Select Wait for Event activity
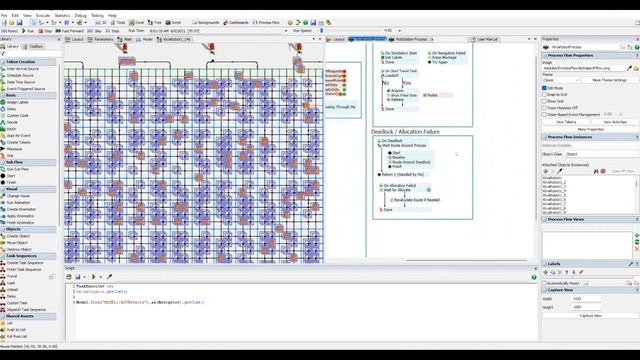This screenshot has height=360, width=640. pos(18,136)
